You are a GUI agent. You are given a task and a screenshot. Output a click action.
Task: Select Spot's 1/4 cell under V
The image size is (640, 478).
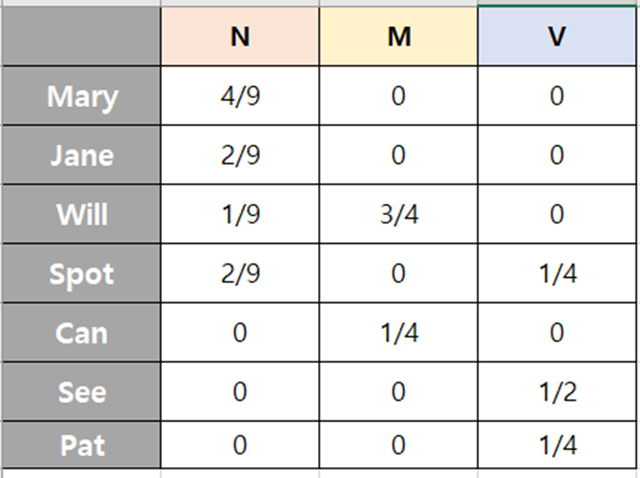point(557,274)
